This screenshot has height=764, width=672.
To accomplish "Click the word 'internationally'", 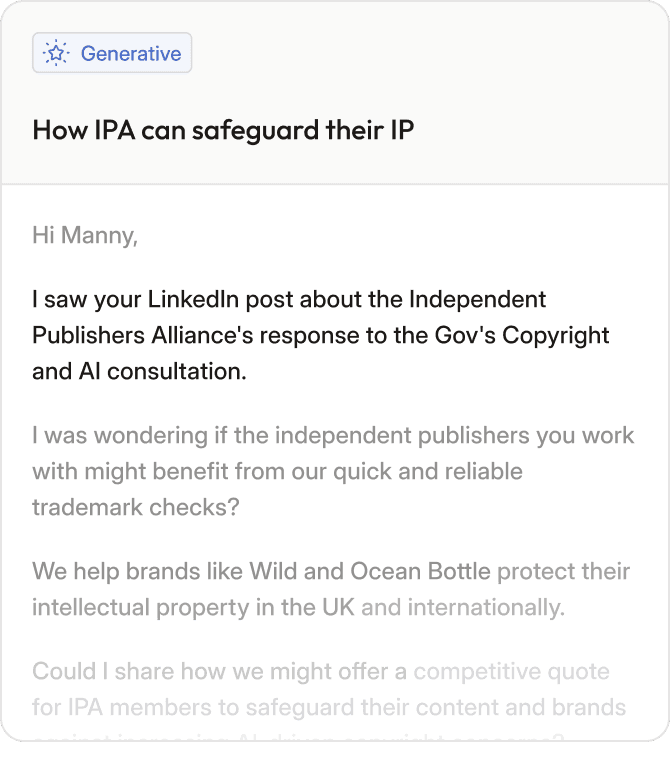I will (487, 607).
